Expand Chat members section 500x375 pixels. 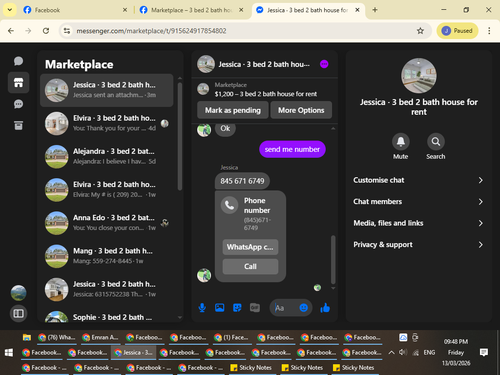click(419, 202)
